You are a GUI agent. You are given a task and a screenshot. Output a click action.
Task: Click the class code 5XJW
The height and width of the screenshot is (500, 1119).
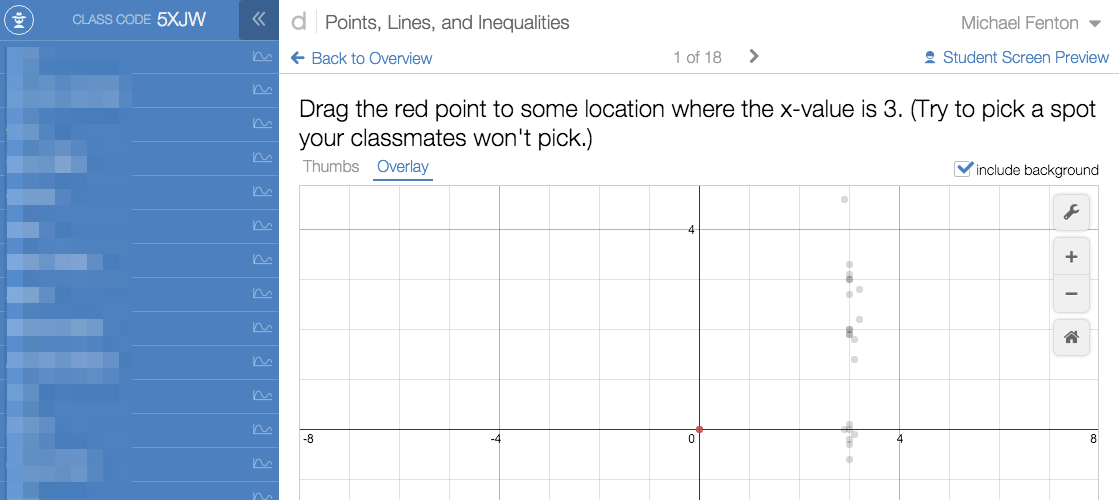(x=181, y=20)
